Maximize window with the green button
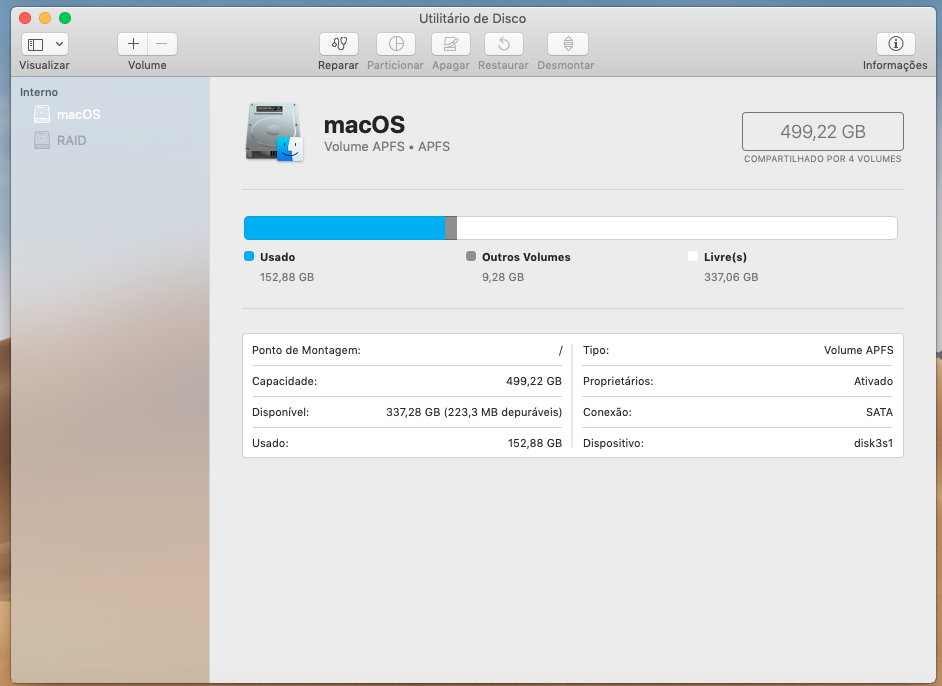 [x=65, y=18]
